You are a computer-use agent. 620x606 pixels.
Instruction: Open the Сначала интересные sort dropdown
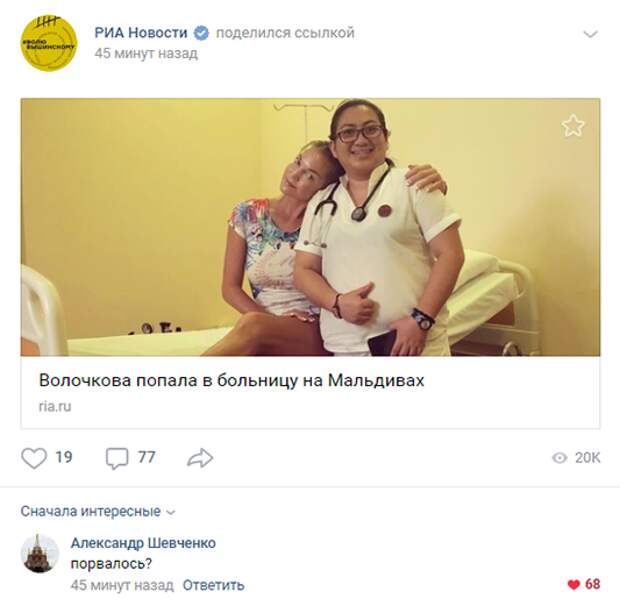click(98, 511)
